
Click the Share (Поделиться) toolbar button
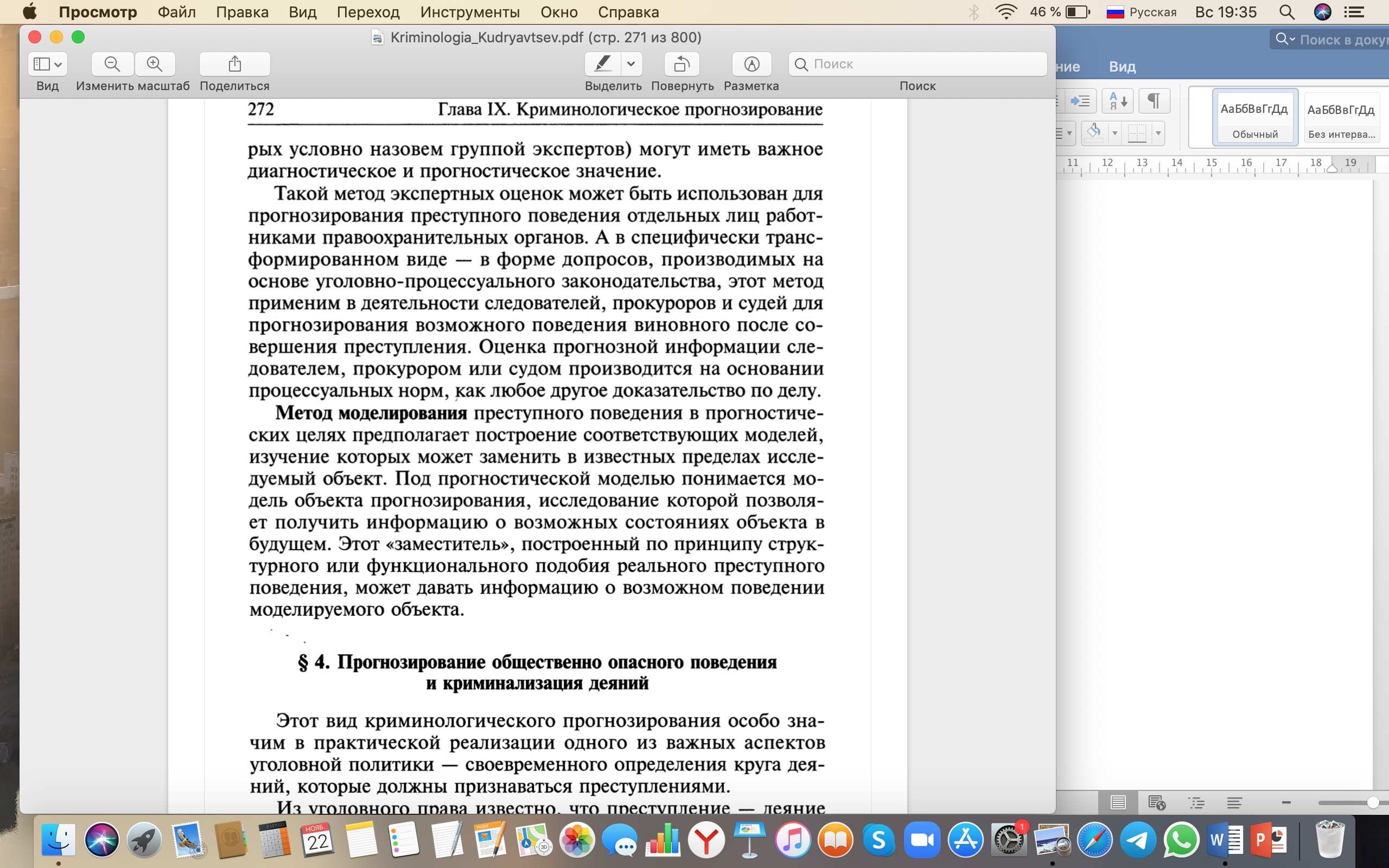point(235,63)
